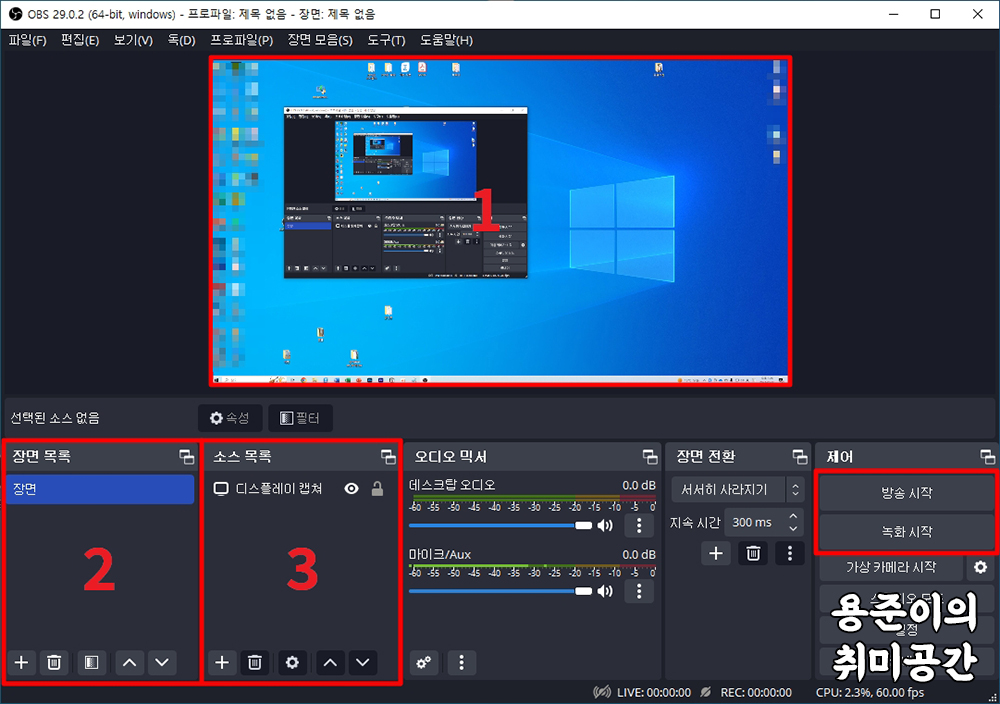Open 프로파일(P) menu
1000x704 pixels.
click(242, 40)
